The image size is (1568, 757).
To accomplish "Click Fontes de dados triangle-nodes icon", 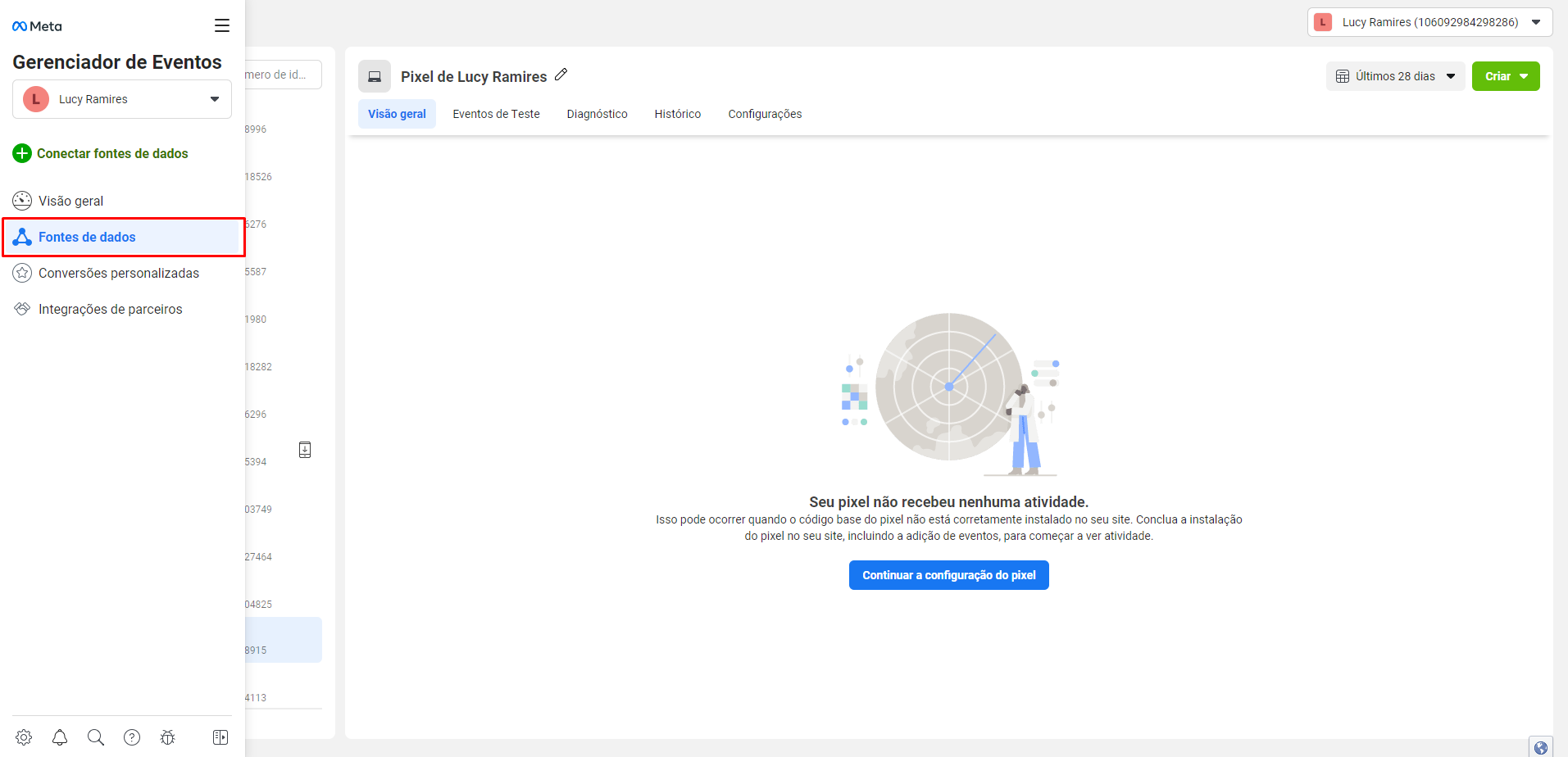I will [22, 237].
